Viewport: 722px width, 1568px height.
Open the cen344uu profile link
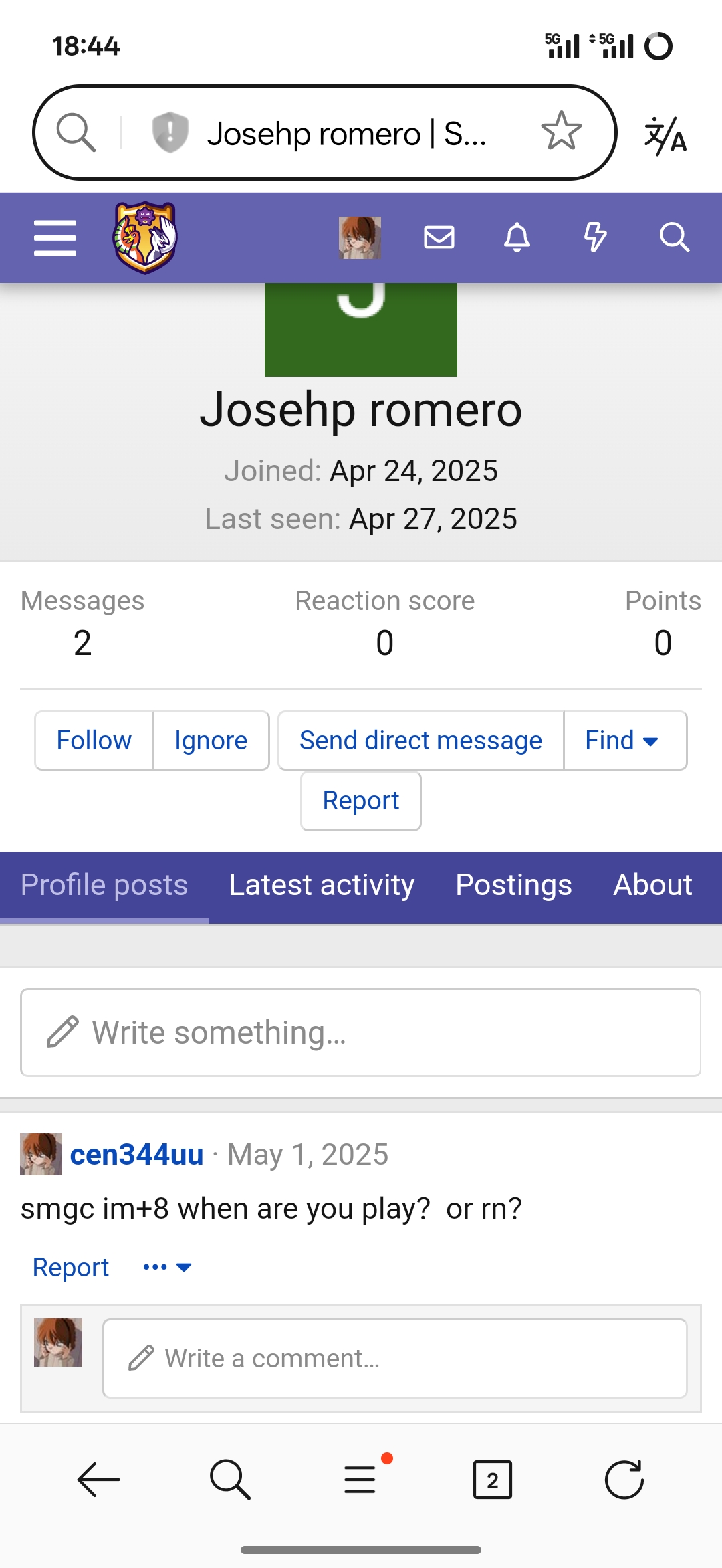pyautogui.click(x=136, y=1155)
